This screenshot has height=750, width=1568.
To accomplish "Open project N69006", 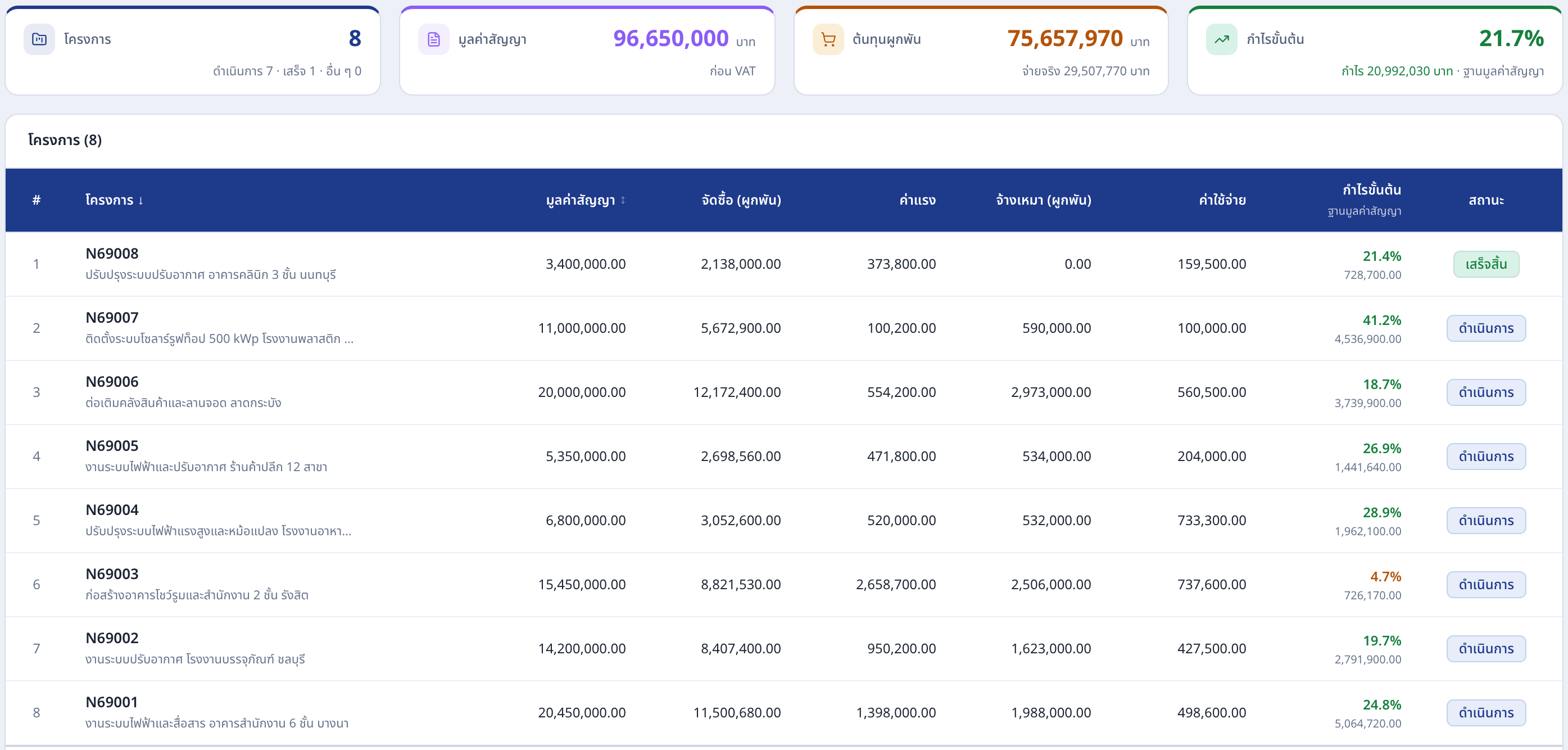I will point(112,382).
